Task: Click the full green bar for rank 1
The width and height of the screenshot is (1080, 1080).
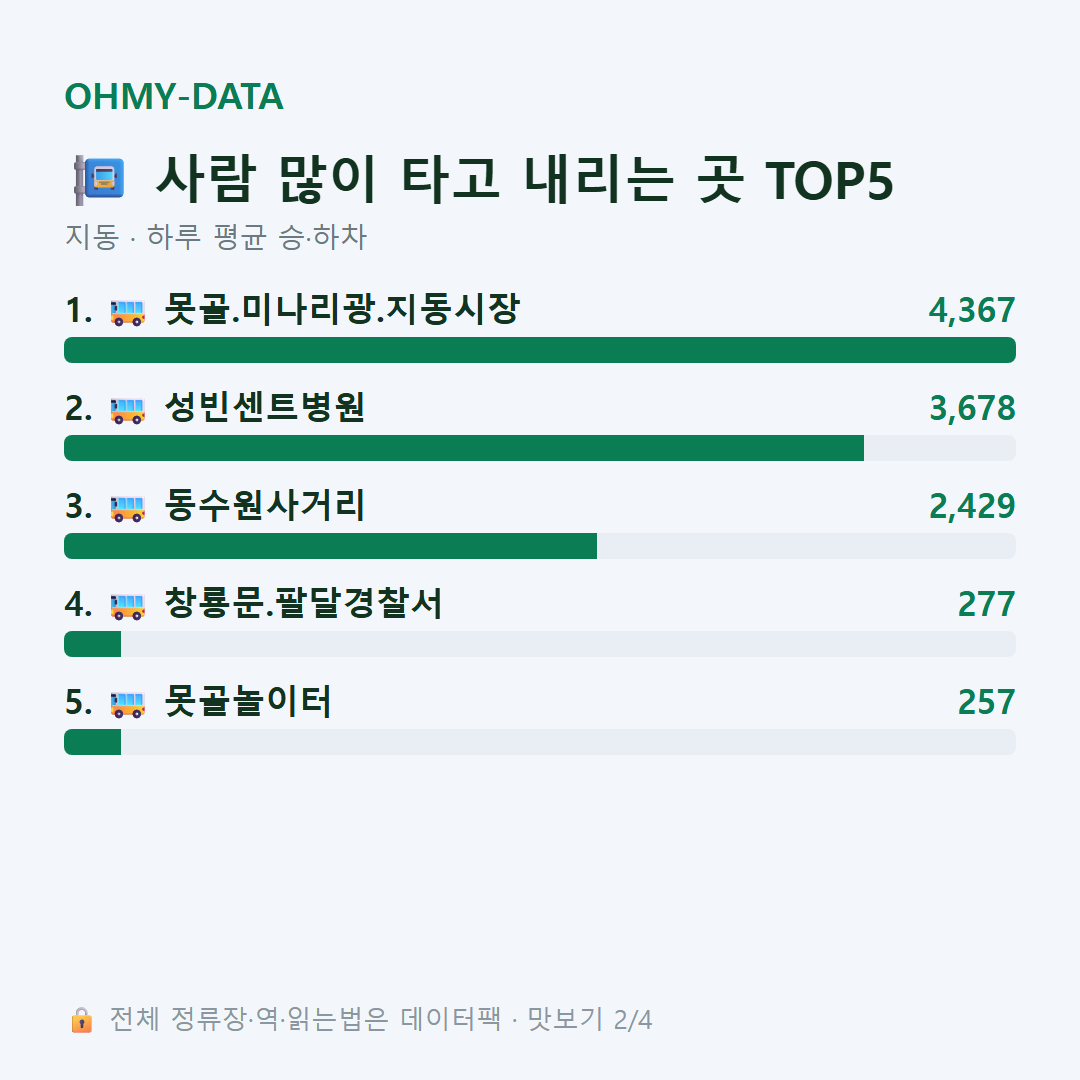Action: pyautogui.click(x=540, y=350)
